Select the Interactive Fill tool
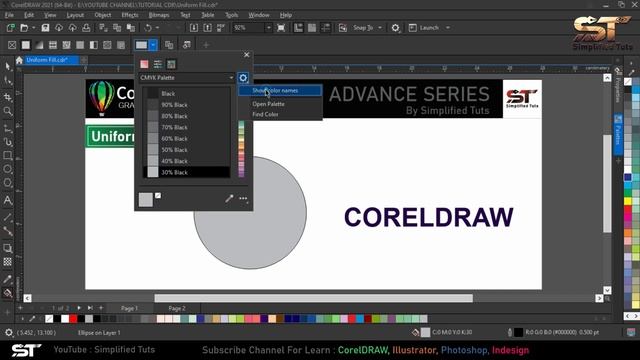The image size is (640, 360). 8,293
